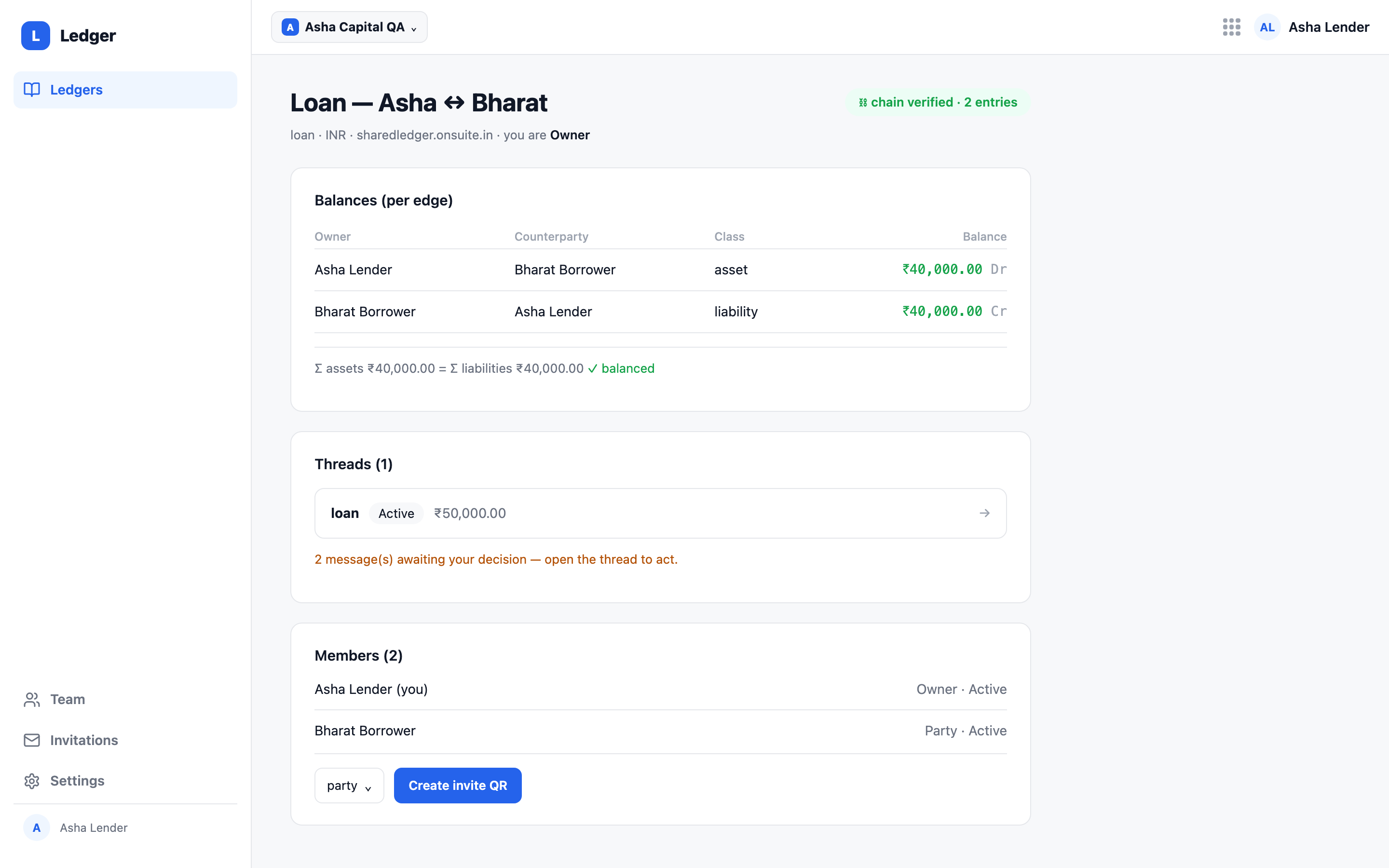
Task: Click the Active status pill on loan thread
Action: pyautogui.click(x=396, y=513)
